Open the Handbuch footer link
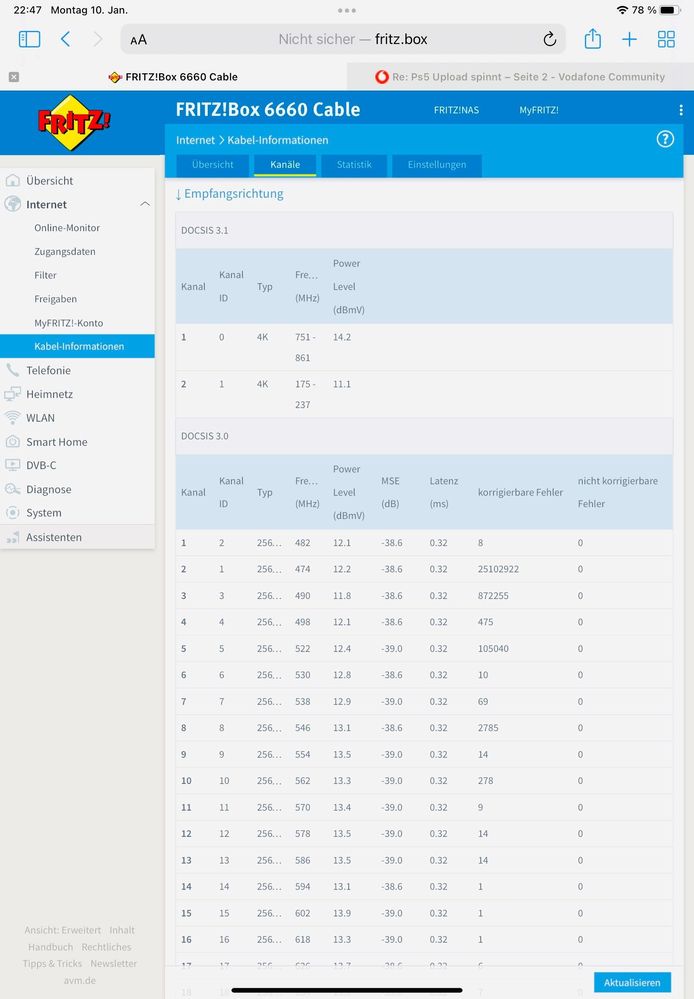694x999 pixels. coord(50,947)
